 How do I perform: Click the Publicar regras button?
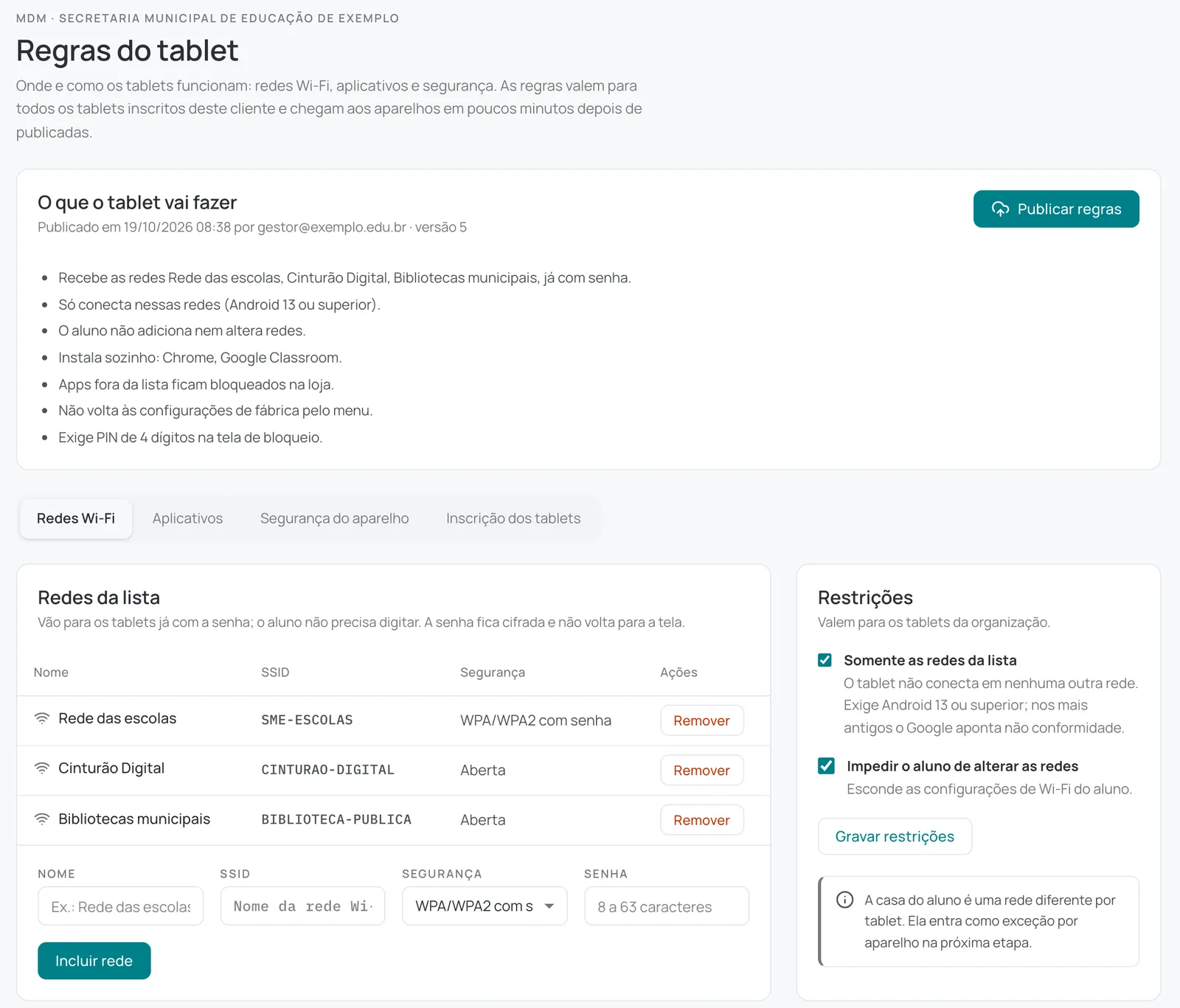1056,209
